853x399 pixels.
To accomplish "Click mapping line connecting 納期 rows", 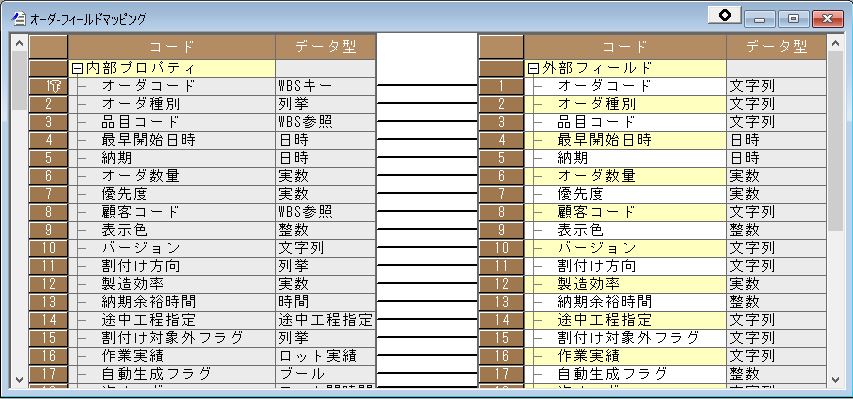I will [x=427, y=157].
